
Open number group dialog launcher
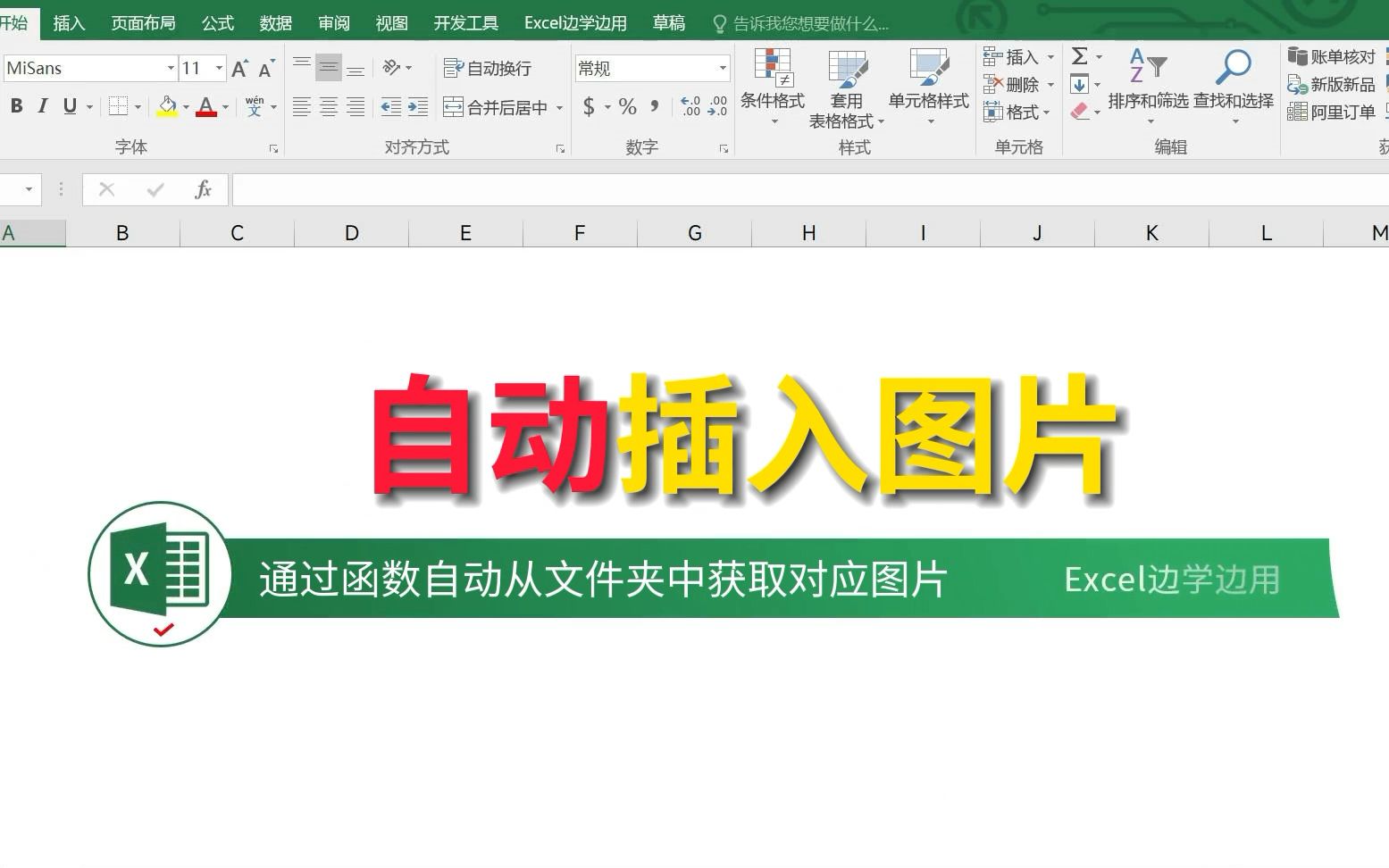pos(724,148)
